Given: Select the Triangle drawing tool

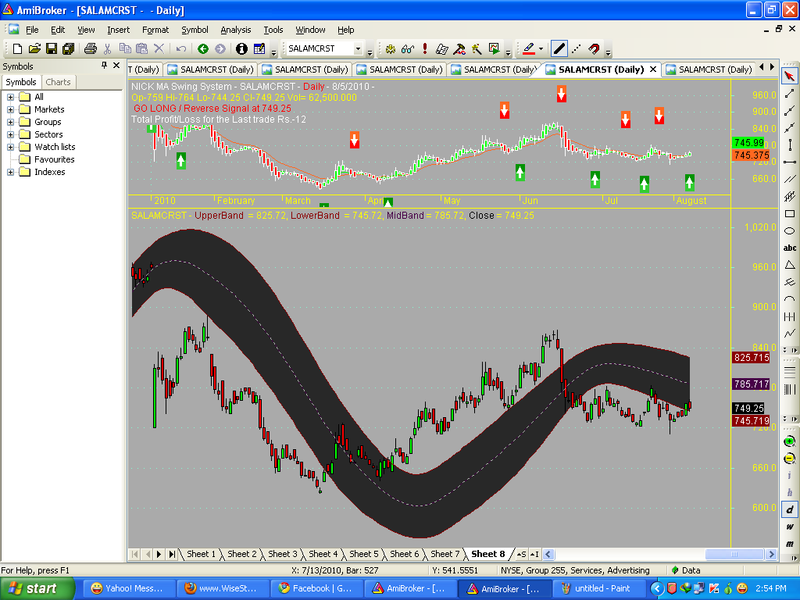Looking at the screenshot, I should 790,265.
